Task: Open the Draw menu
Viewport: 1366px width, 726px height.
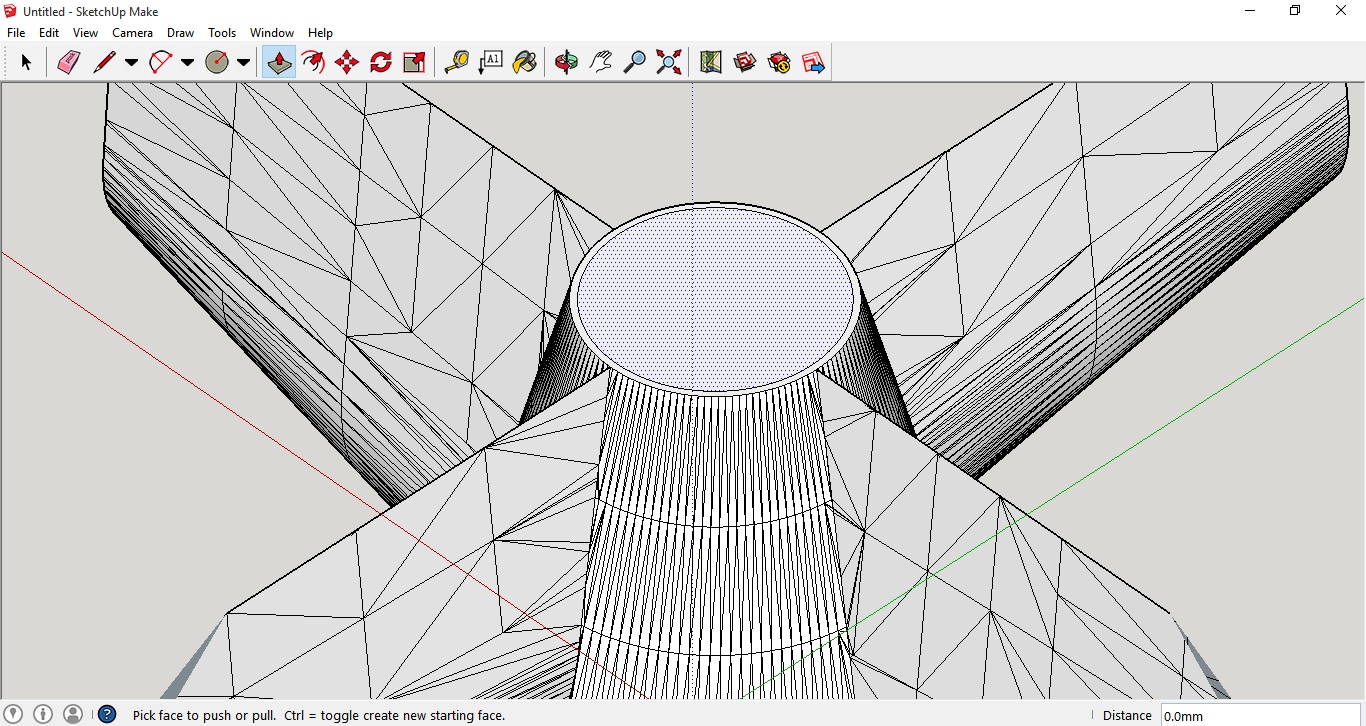Action: 180,33
